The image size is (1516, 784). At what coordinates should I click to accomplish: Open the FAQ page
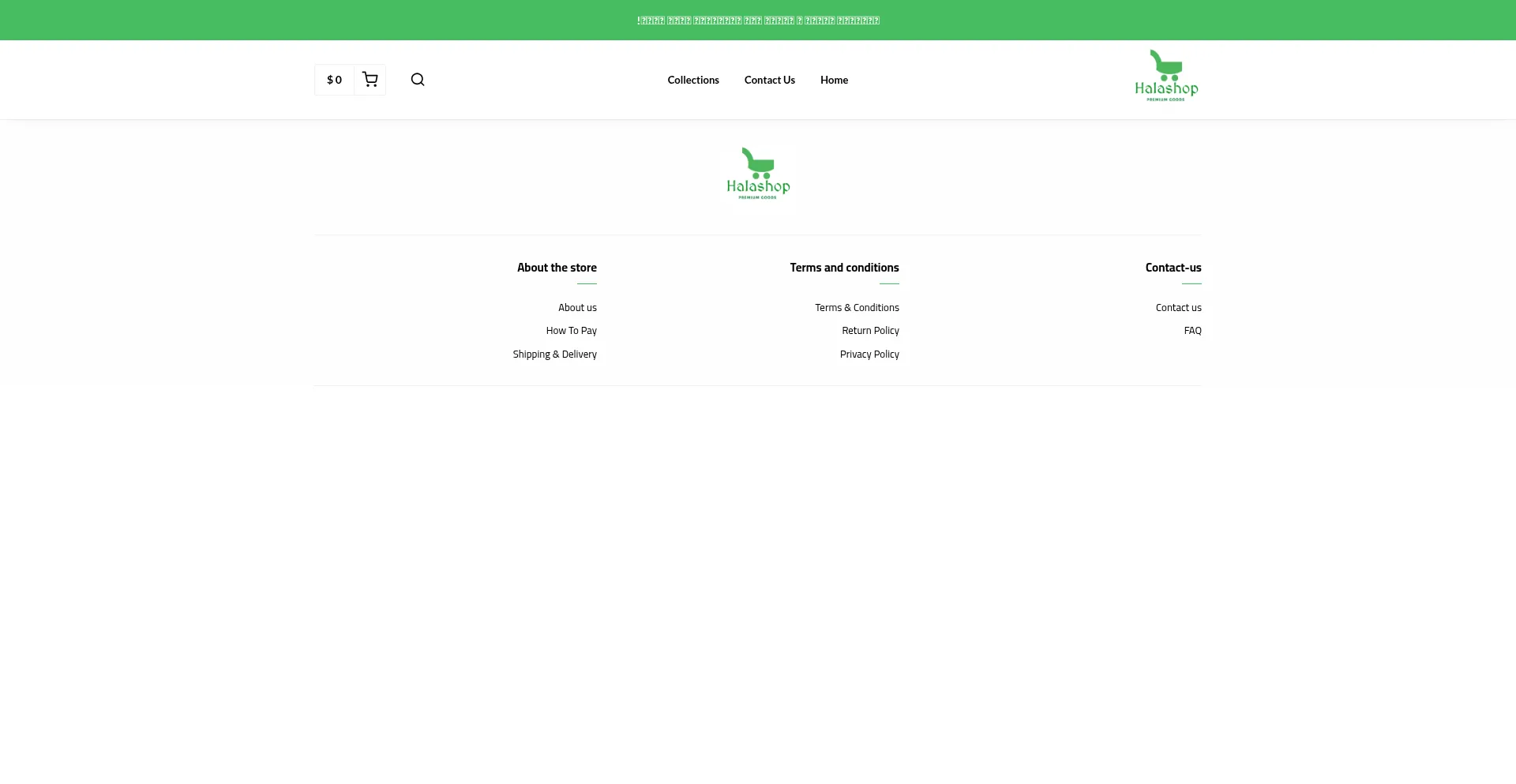pos(1192,330)
